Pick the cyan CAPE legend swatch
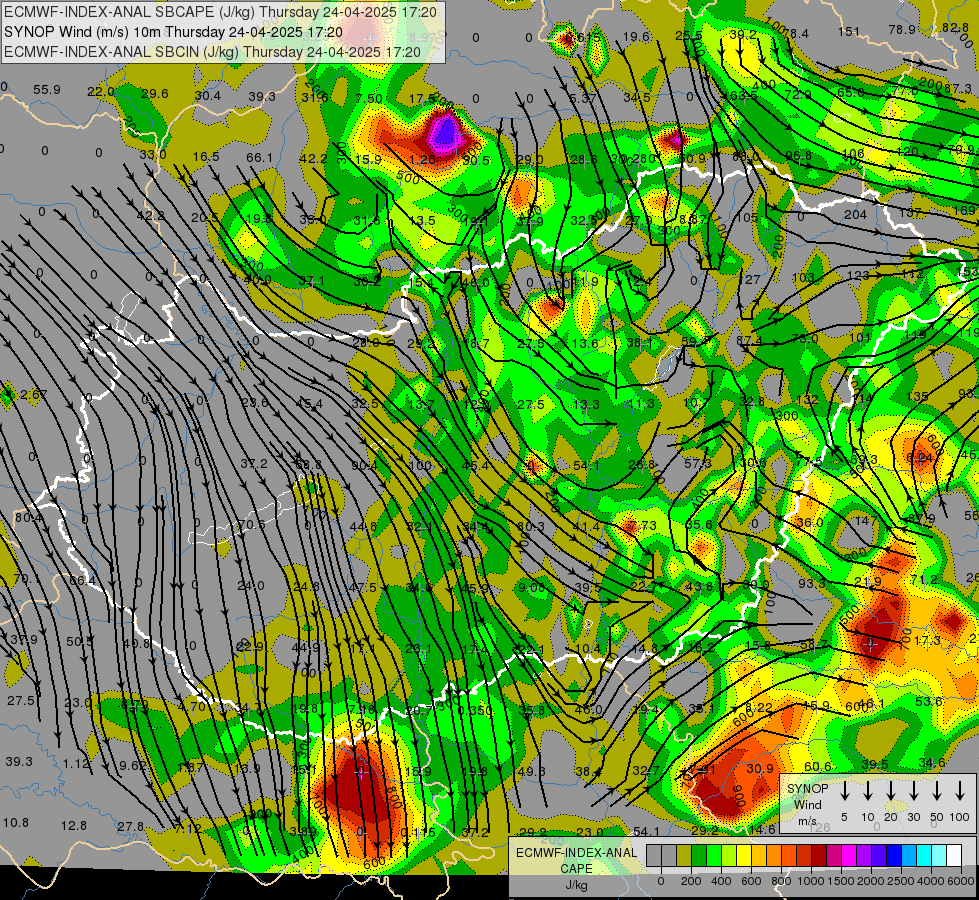Image resolution: width=979 pixels, height=900 pixels. coord(925,855)
